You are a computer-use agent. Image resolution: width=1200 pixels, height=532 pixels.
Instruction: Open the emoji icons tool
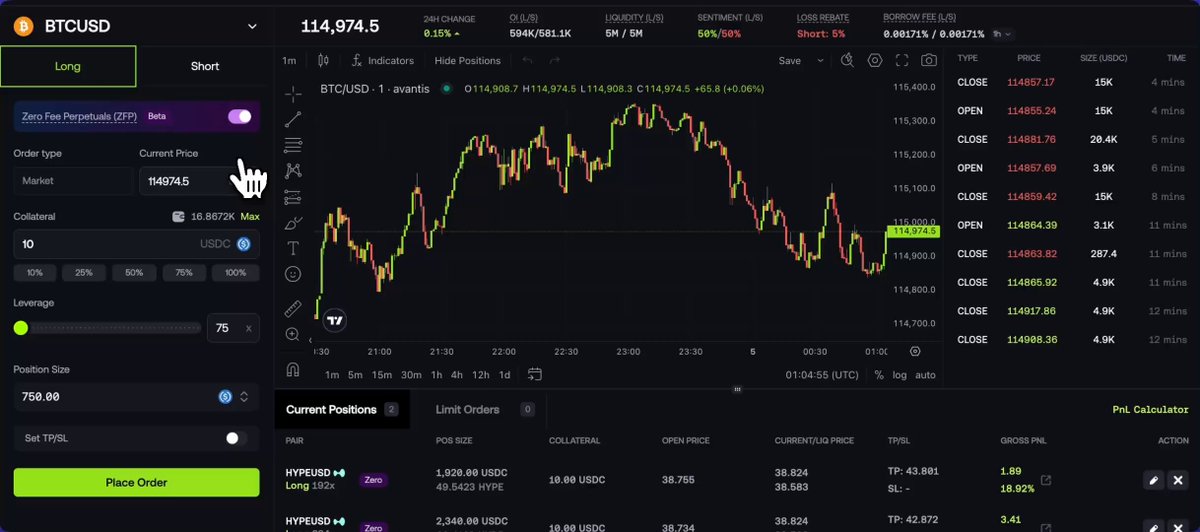click(x=293, y=274)
